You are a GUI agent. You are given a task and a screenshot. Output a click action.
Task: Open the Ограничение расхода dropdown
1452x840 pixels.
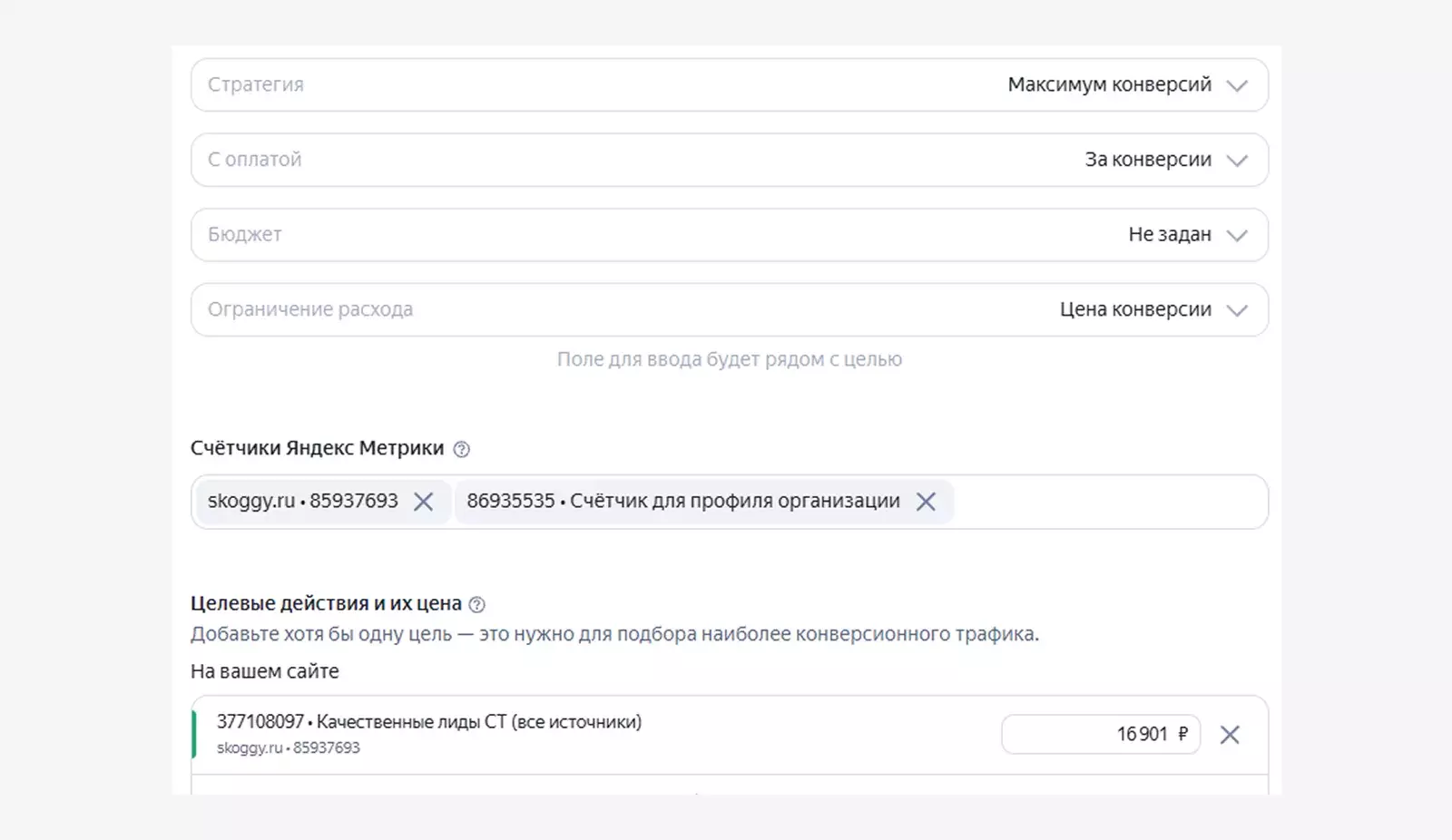[x=730, y=310]
